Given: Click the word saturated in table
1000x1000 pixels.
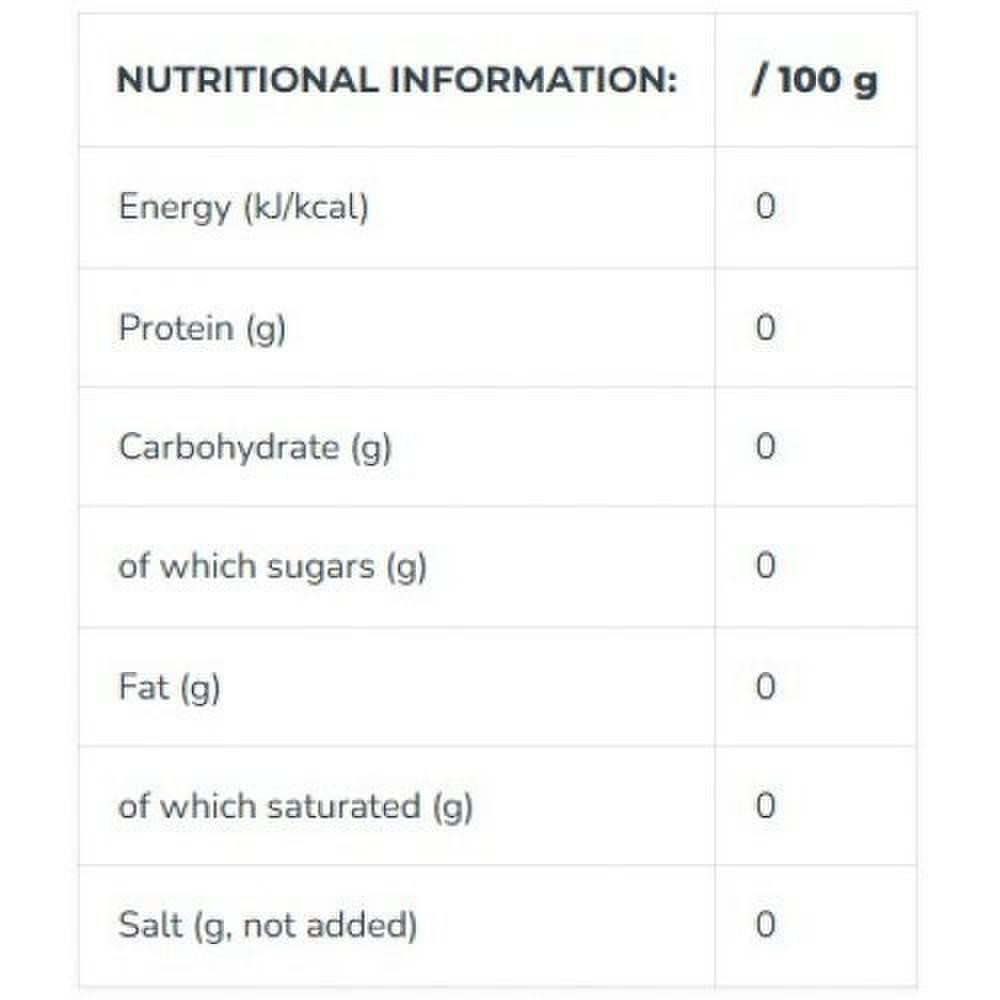Looking at the screenshot, I should tap(344, 806).
